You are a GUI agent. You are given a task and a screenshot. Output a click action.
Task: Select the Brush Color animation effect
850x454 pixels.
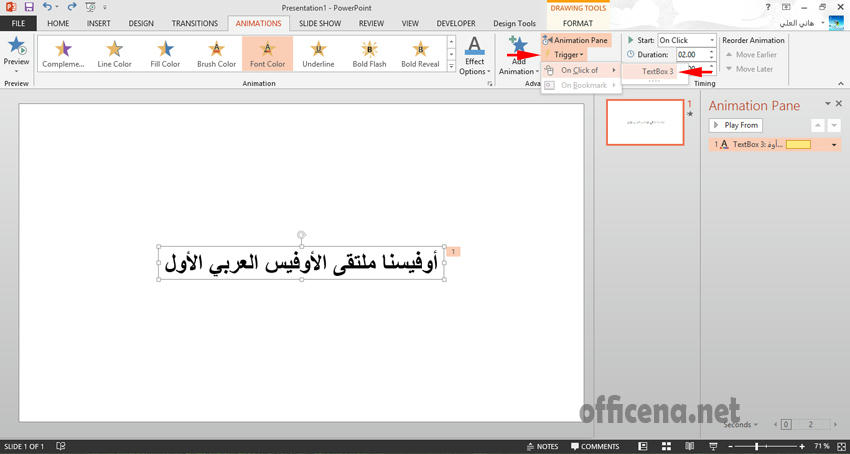click(x=216, y=54)
